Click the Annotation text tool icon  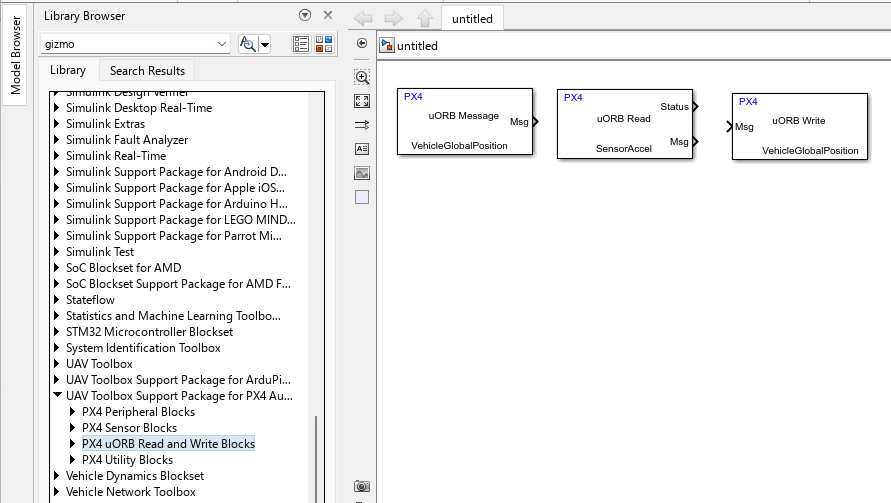[362, 149]
